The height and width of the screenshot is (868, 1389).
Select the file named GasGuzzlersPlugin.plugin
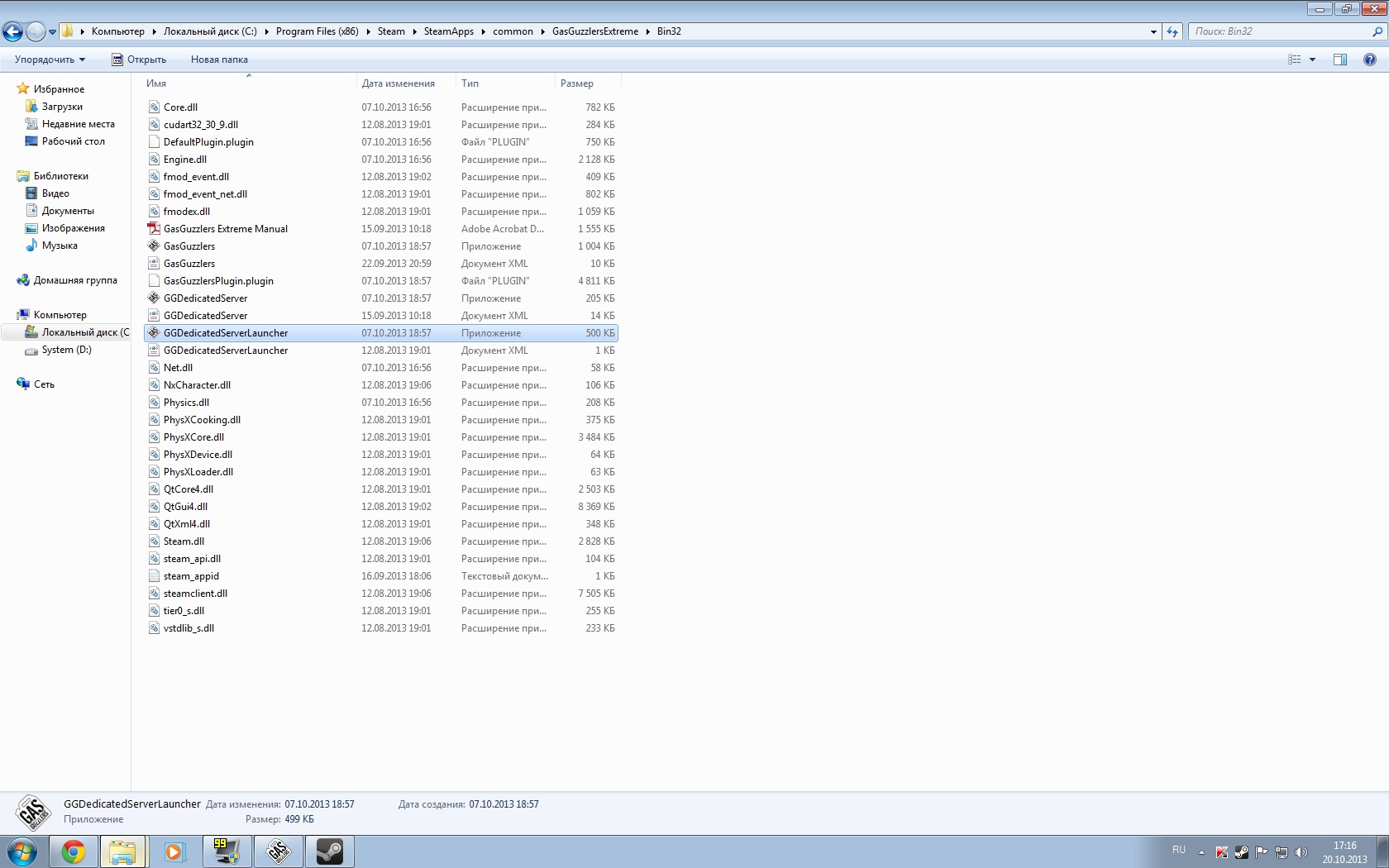tap(218, 281)
